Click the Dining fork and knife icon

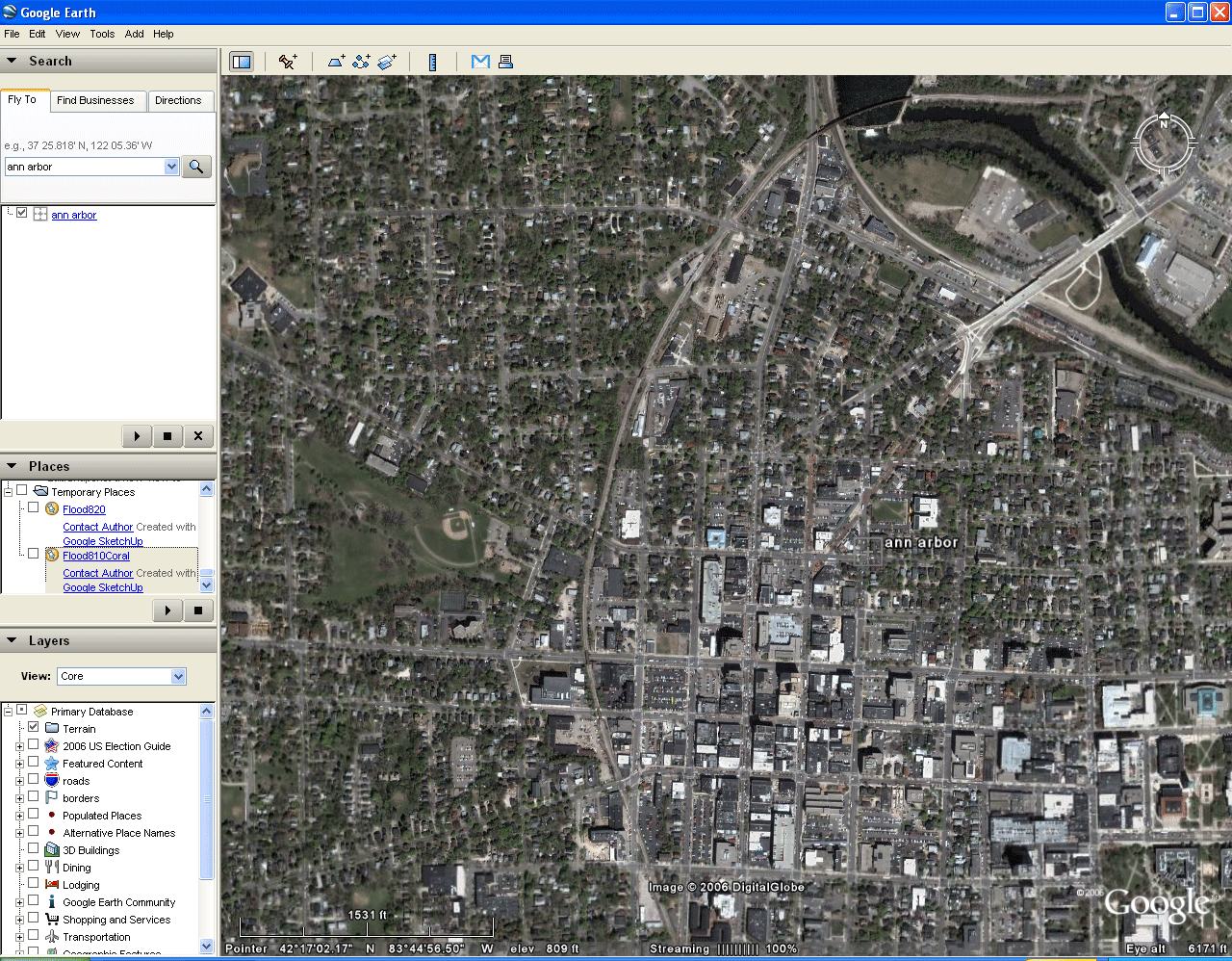tap(52, 867)
